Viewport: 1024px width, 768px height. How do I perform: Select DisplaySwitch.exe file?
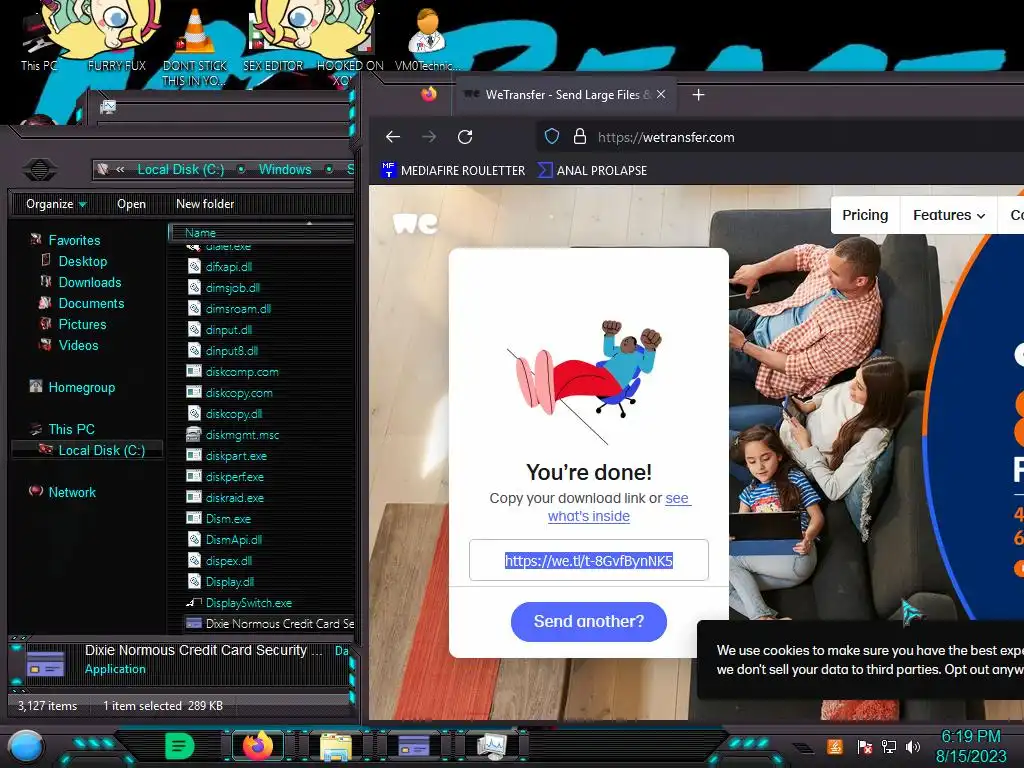[248, 603]
